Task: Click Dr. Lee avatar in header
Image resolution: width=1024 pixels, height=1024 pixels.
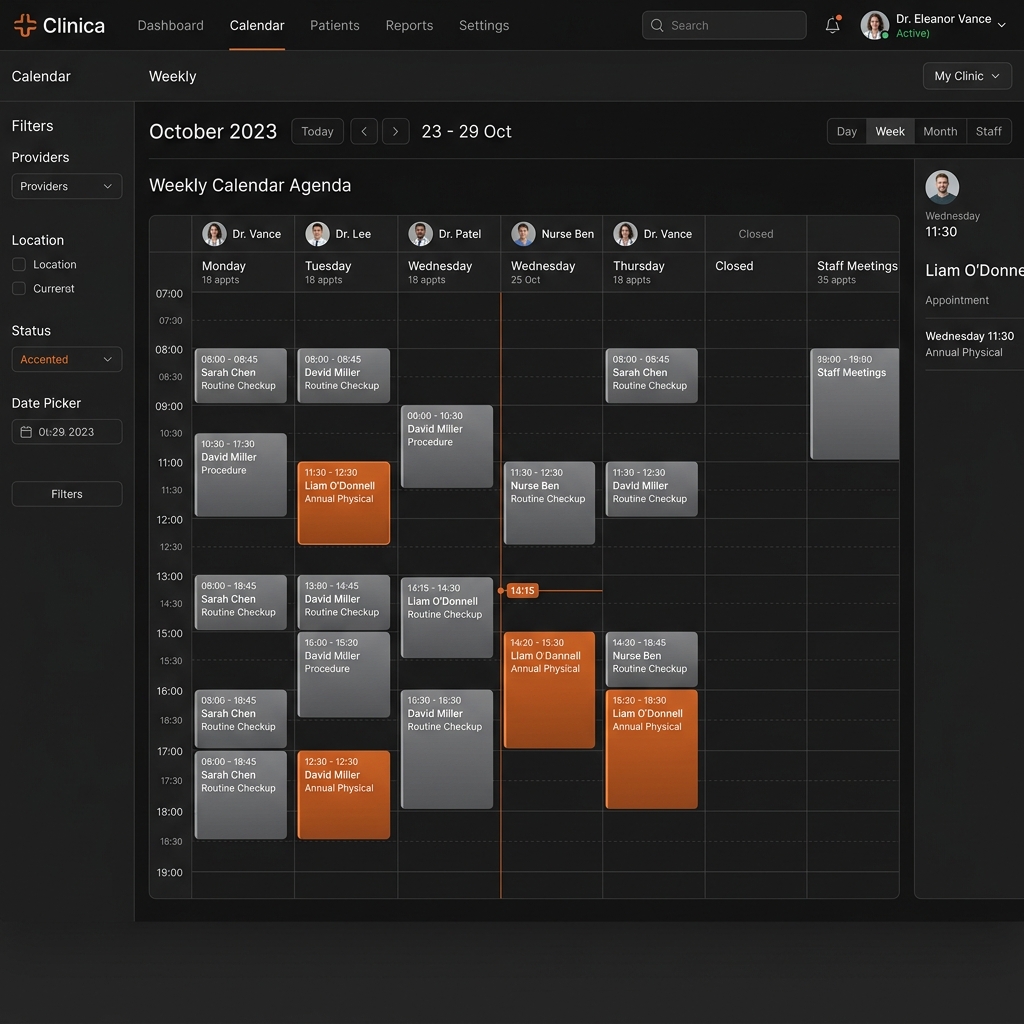Action: (x=317, y=234)
